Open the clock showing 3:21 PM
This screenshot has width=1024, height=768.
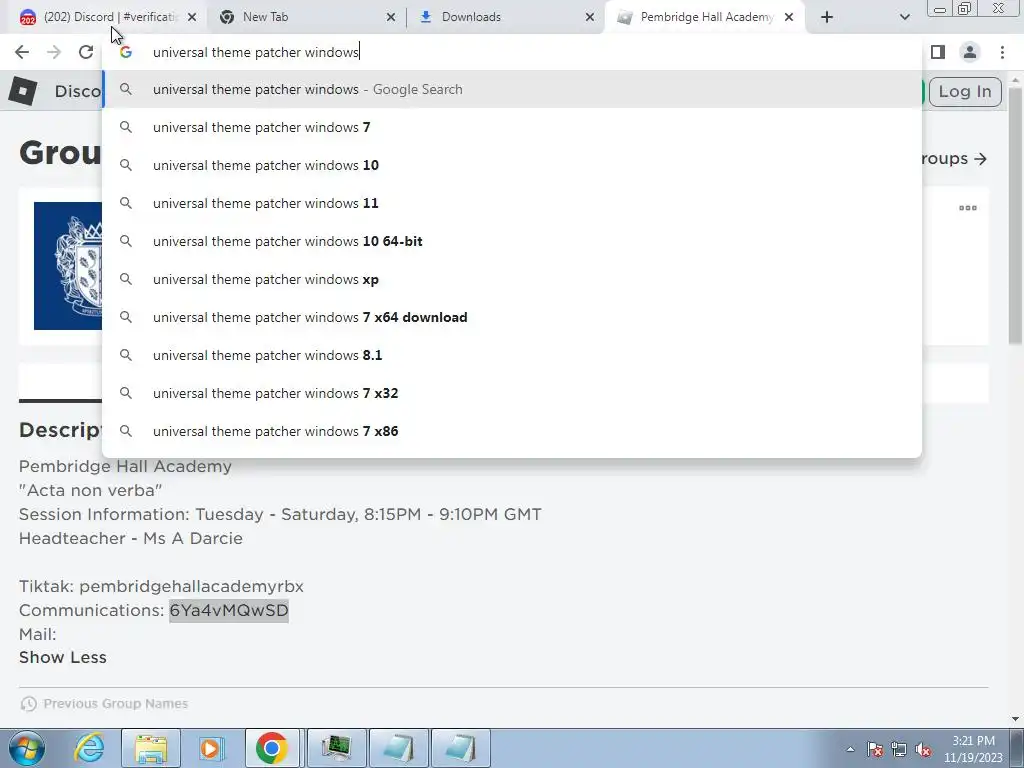pyautogui.click(x=973, y=749)
